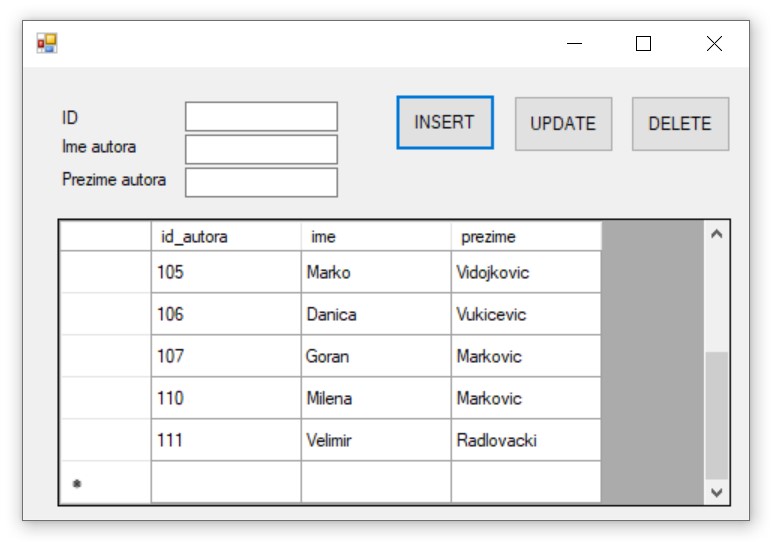This screenshot has width=772, height=542.
Task: Select the id cell with value 110
Action: click(225, 398)
